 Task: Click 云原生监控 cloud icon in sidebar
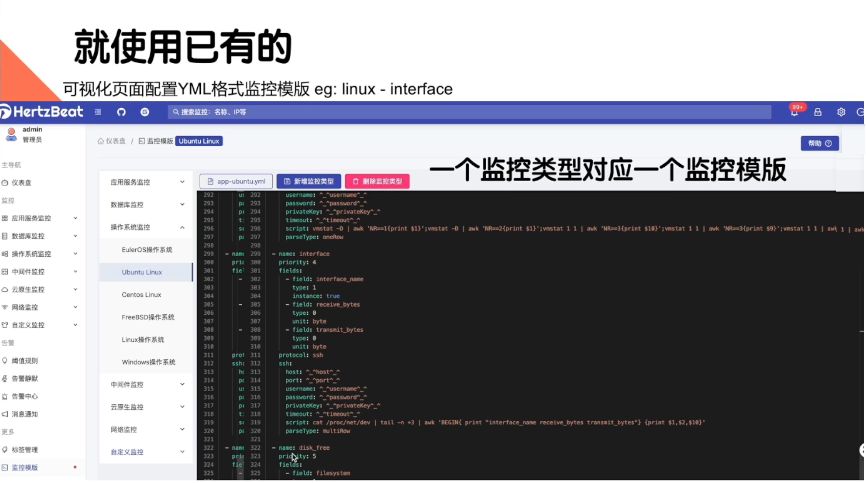5,290
